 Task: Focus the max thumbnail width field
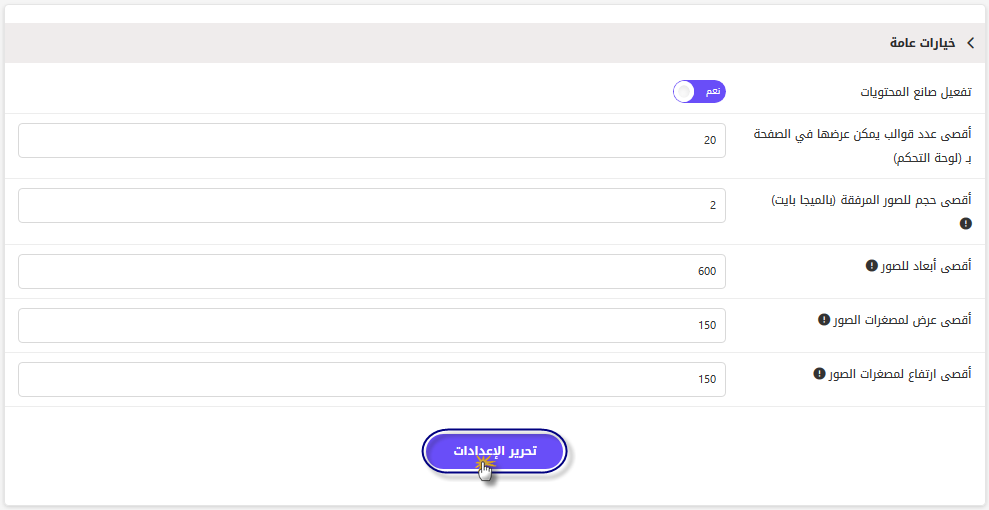[x=372, y=325]
